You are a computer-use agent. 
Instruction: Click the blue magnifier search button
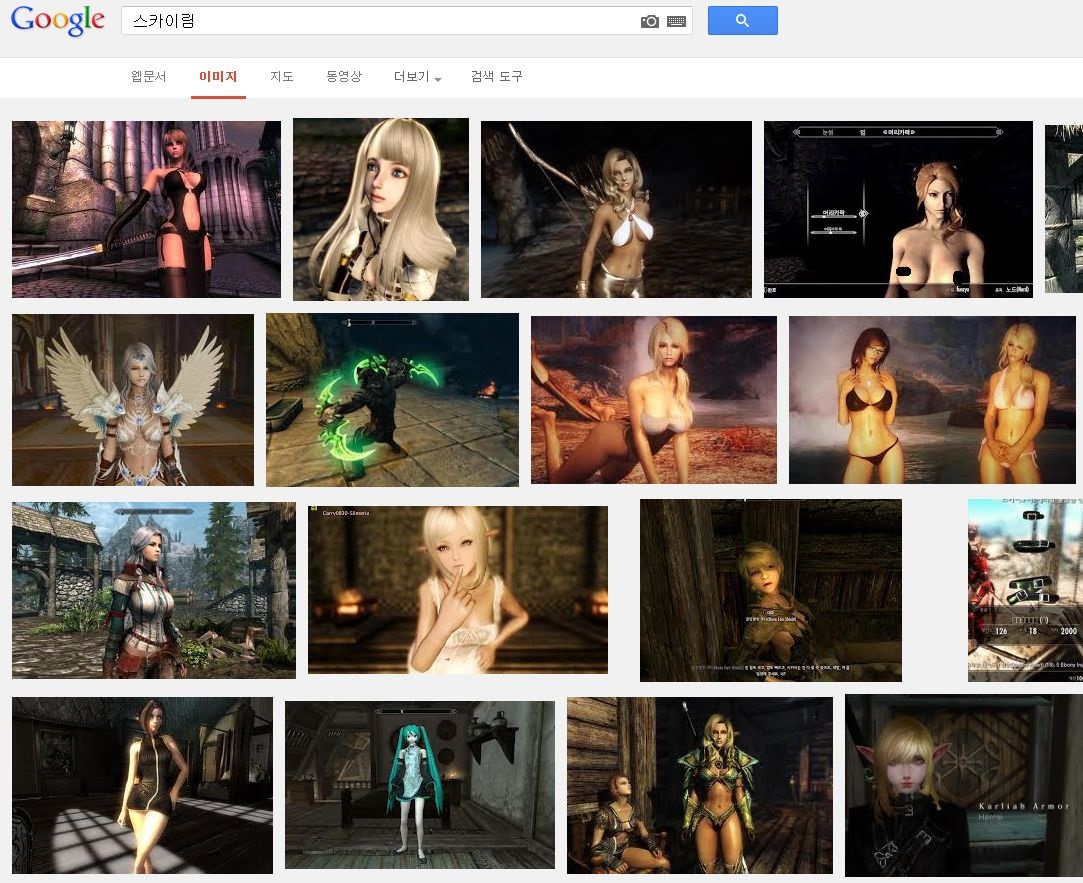(x=742, y=21)
